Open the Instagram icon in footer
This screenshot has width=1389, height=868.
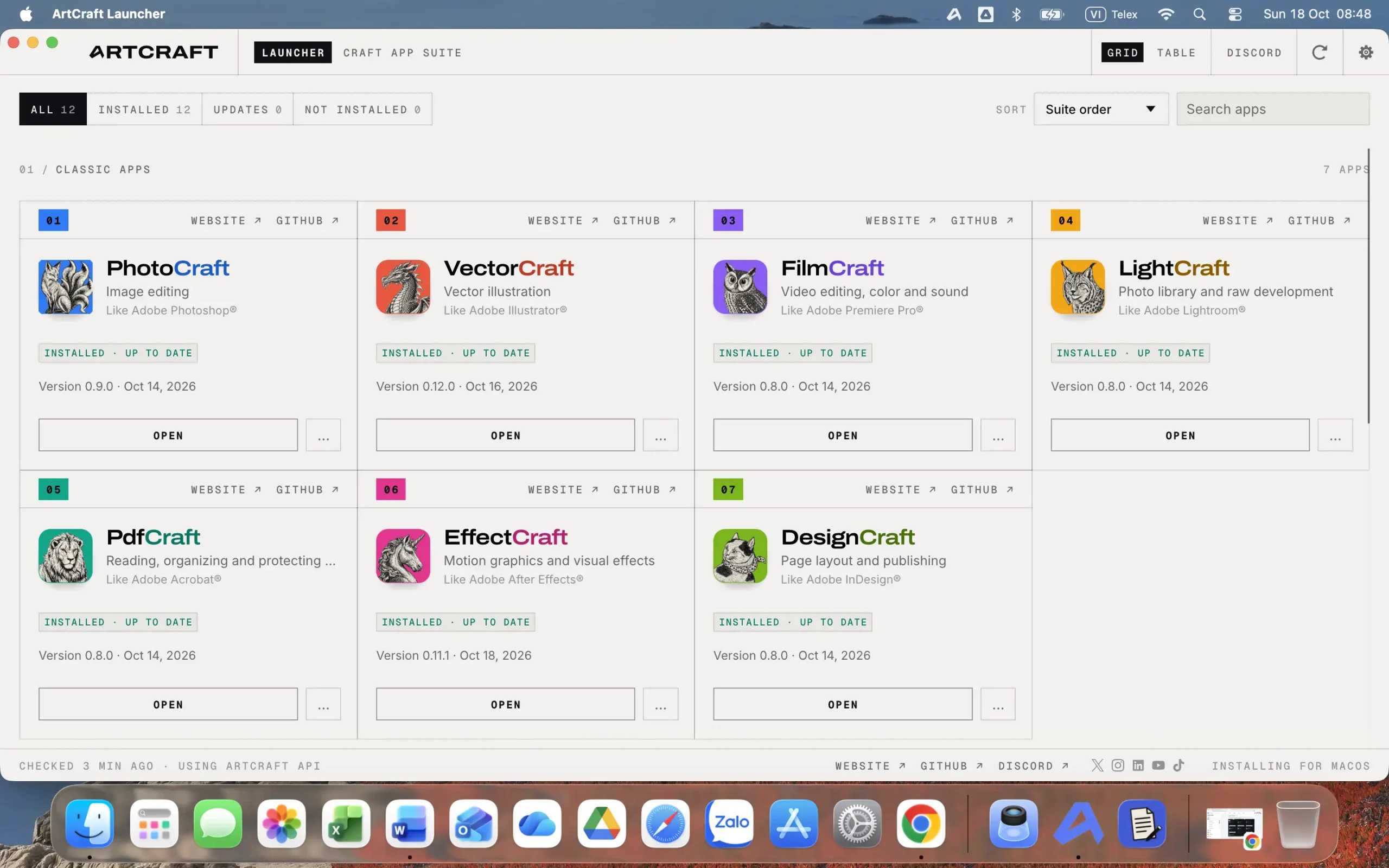point(1118,765)
